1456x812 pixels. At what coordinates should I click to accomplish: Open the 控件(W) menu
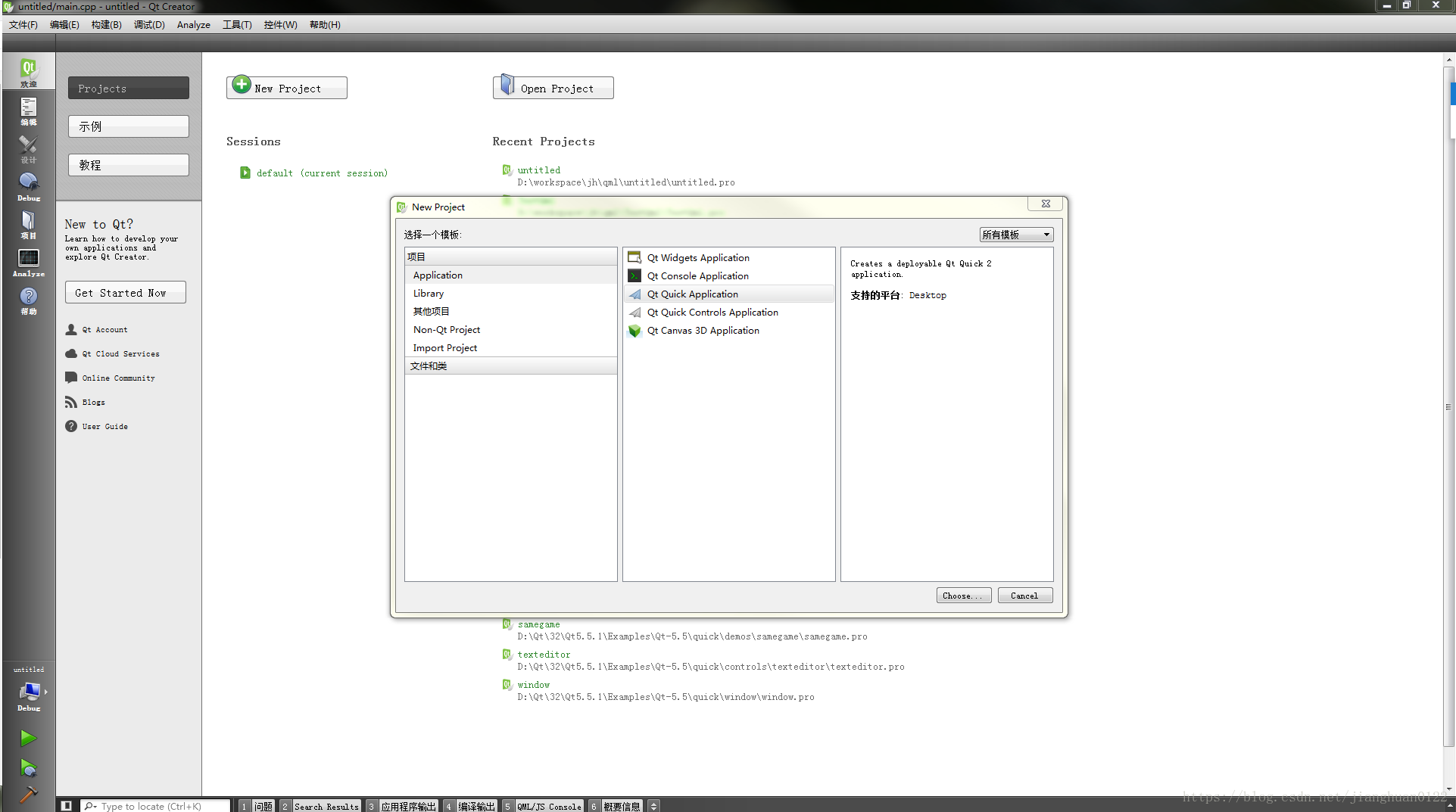pyautogui.click(x=280, y=25)
